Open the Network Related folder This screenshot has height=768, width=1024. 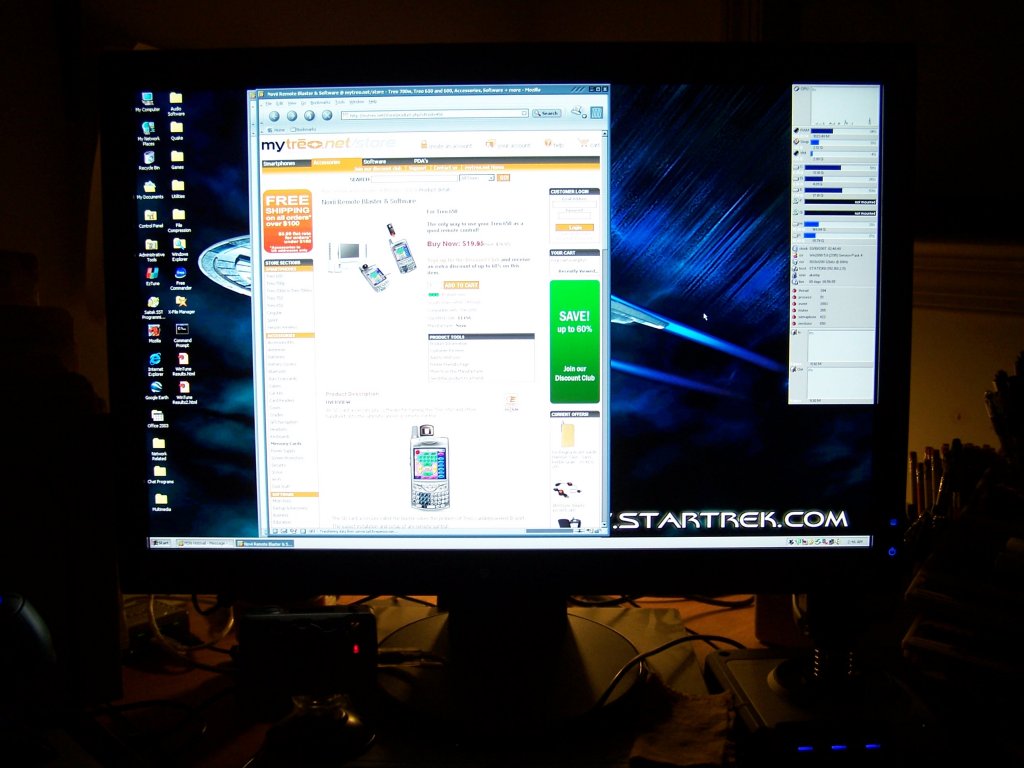[x=159, y=449]
